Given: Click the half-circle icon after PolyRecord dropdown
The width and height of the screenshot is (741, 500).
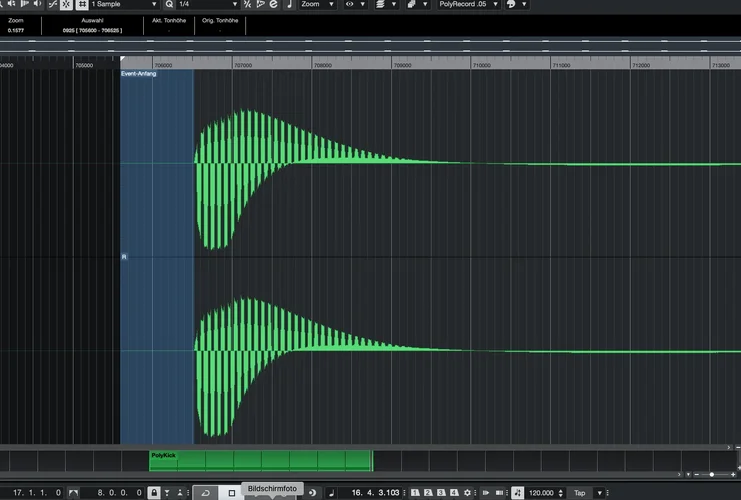Looking at the screenshot, I should click(511, 4).
